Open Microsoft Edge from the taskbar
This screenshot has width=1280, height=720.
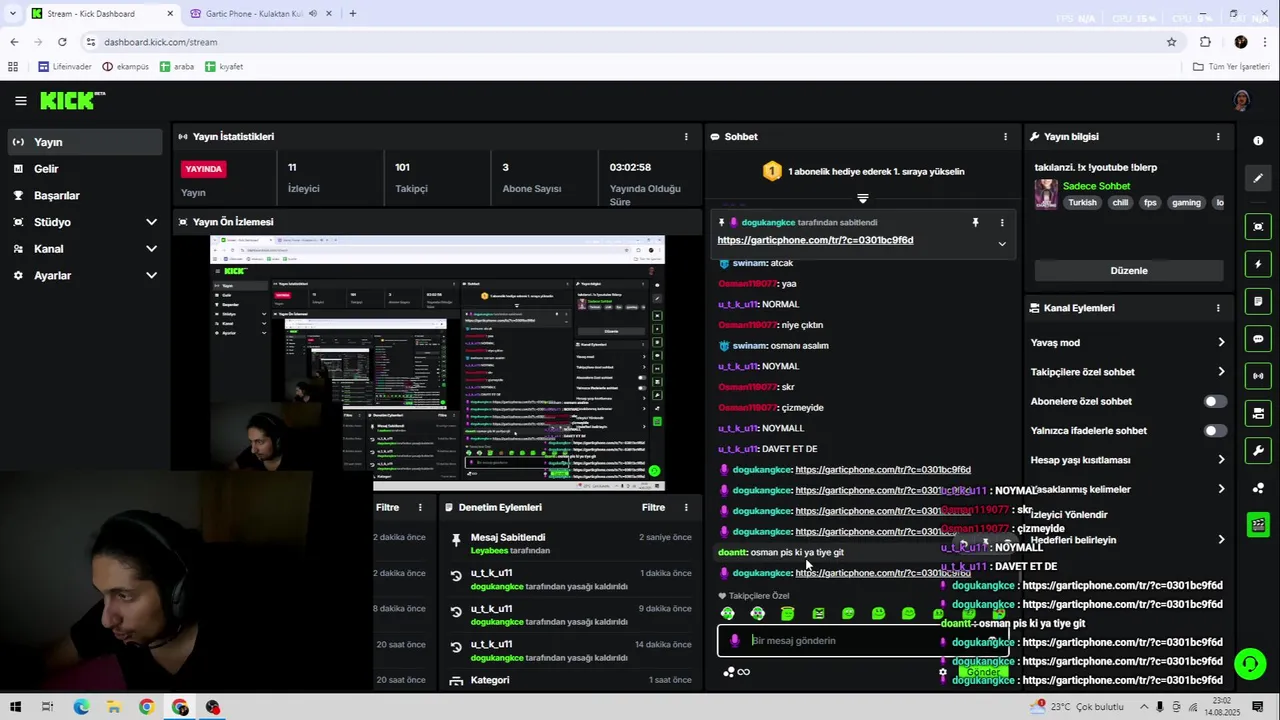(81, 707)
